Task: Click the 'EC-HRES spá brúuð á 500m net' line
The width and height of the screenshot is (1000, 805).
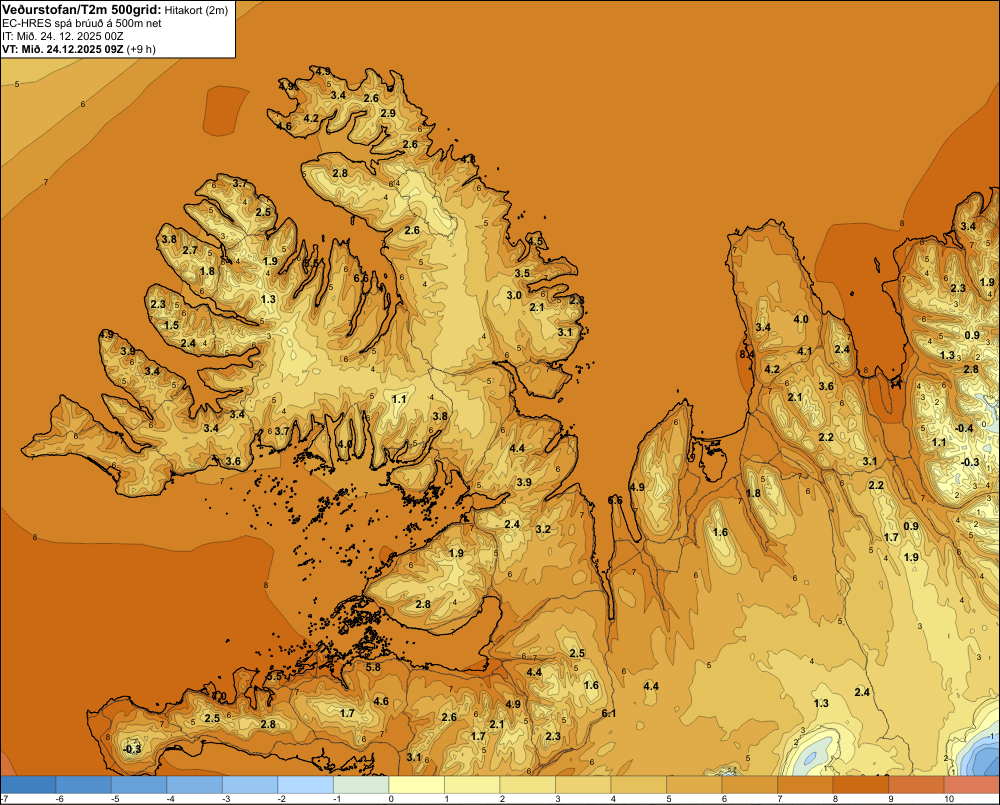Action: [82, 23]
